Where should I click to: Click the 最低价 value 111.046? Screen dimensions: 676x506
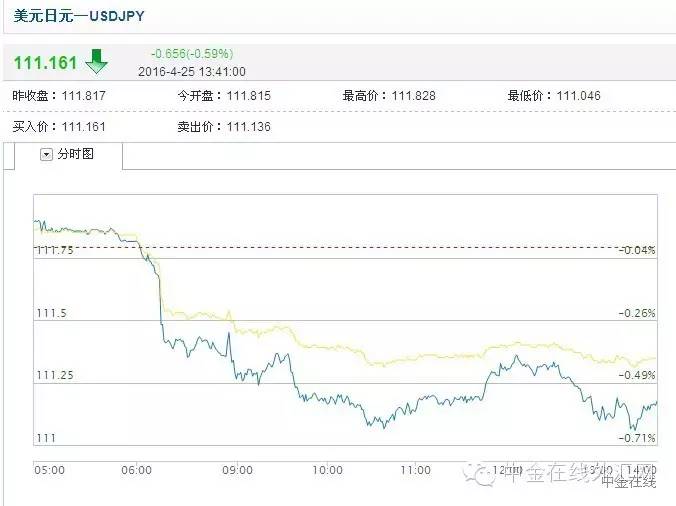coord(581,96)
